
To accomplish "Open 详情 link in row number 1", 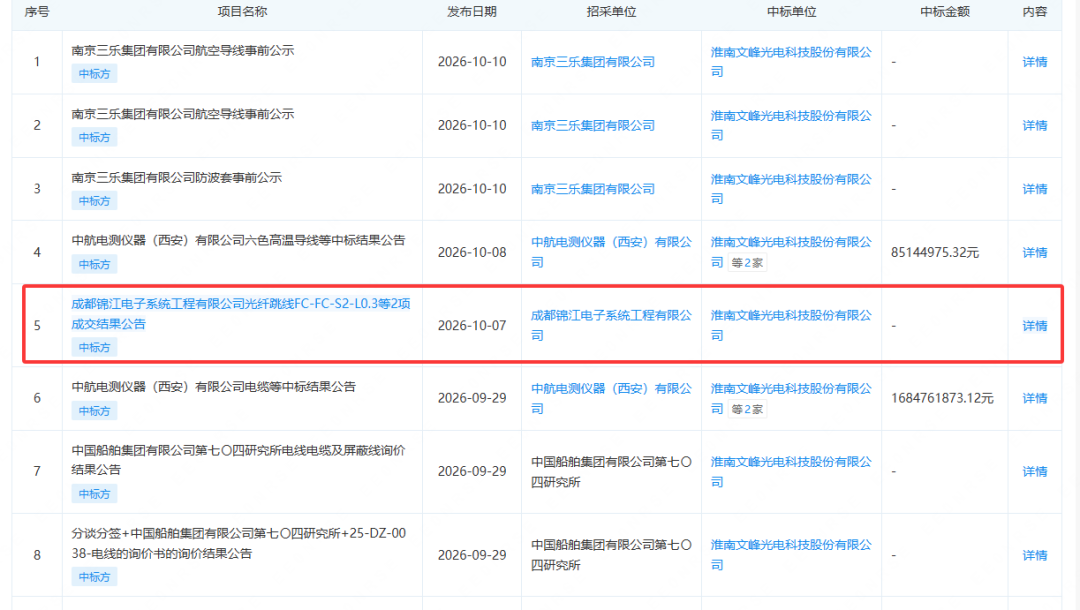I will pos(1035,62).
